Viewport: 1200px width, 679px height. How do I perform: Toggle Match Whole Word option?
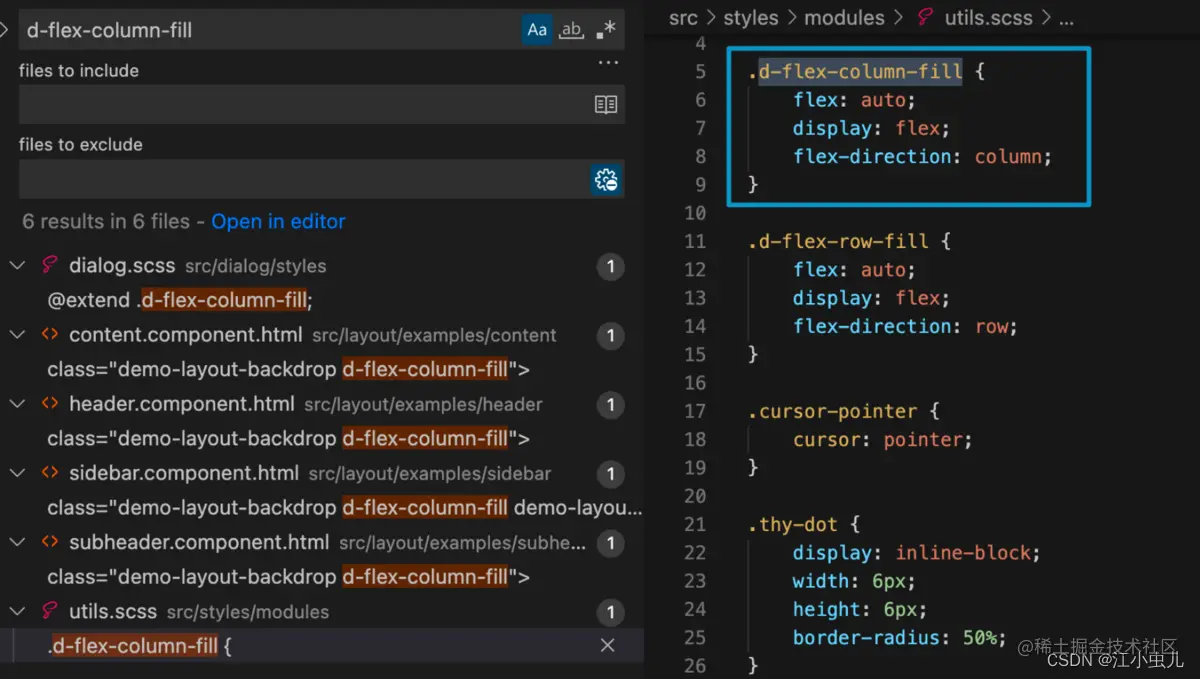(571, 30)
